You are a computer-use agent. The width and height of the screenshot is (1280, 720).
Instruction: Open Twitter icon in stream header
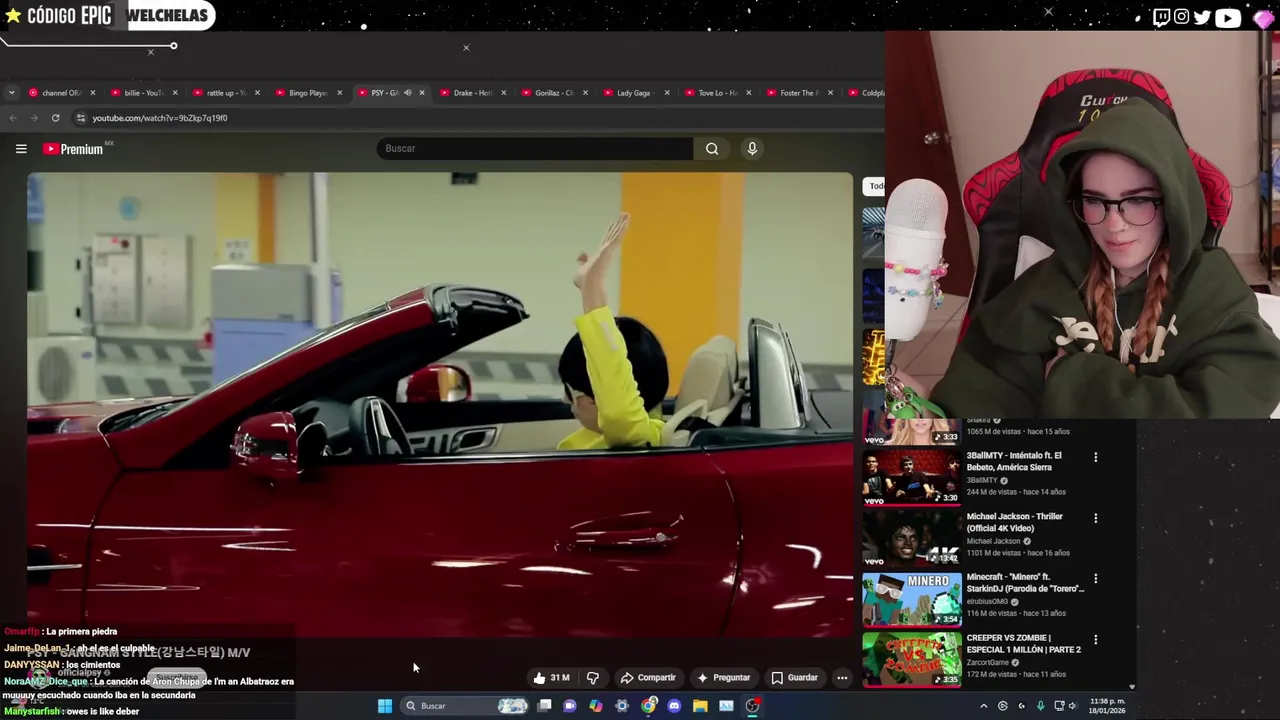coord(1202,17)
